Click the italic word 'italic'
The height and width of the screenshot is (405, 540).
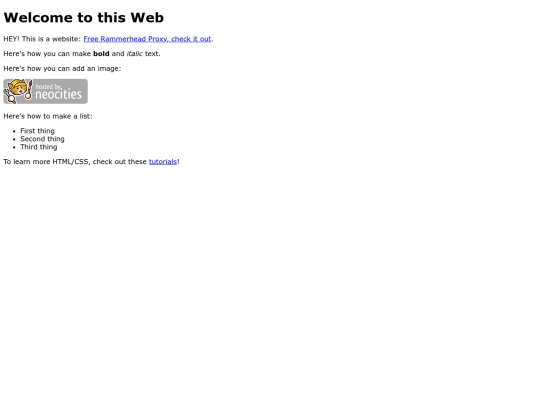(x=134, y=54)
